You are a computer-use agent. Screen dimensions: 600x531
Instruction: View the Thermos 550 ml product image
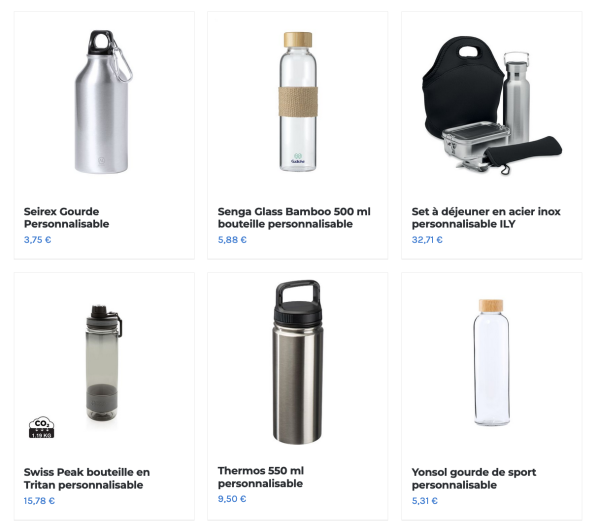point(298,362)
